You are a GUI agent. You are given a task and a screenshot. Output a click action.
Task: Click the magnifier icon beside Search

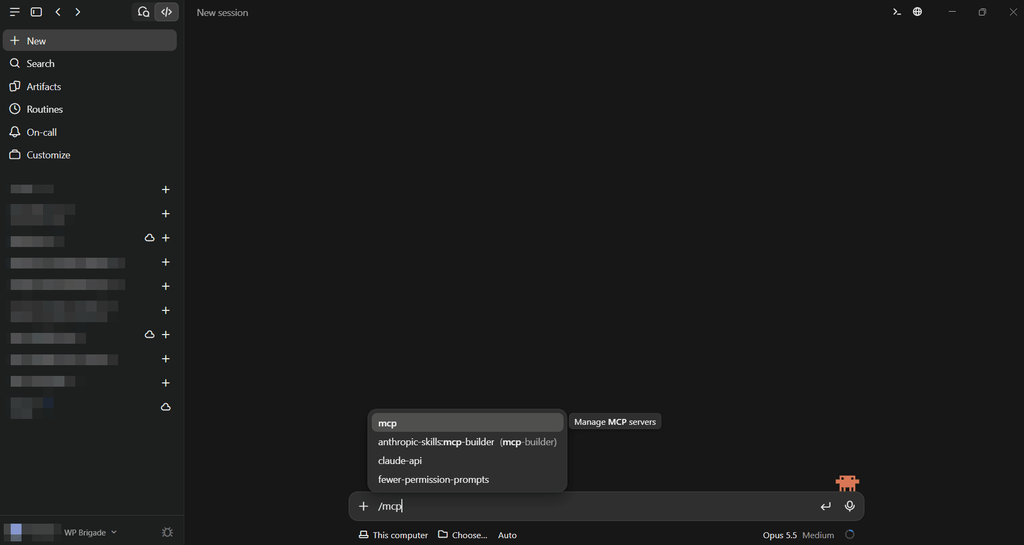click(14, 63)
